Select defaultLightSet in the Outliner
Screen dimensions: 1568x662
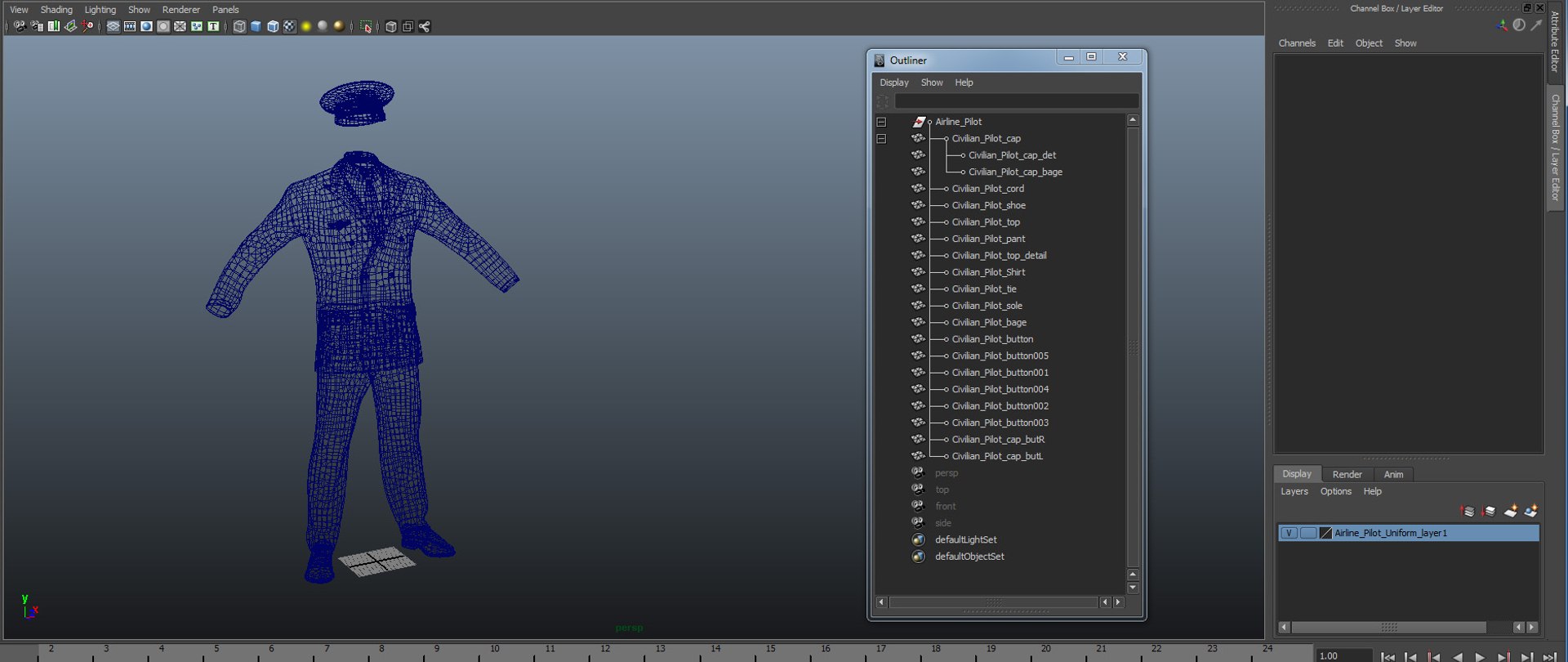965,540
